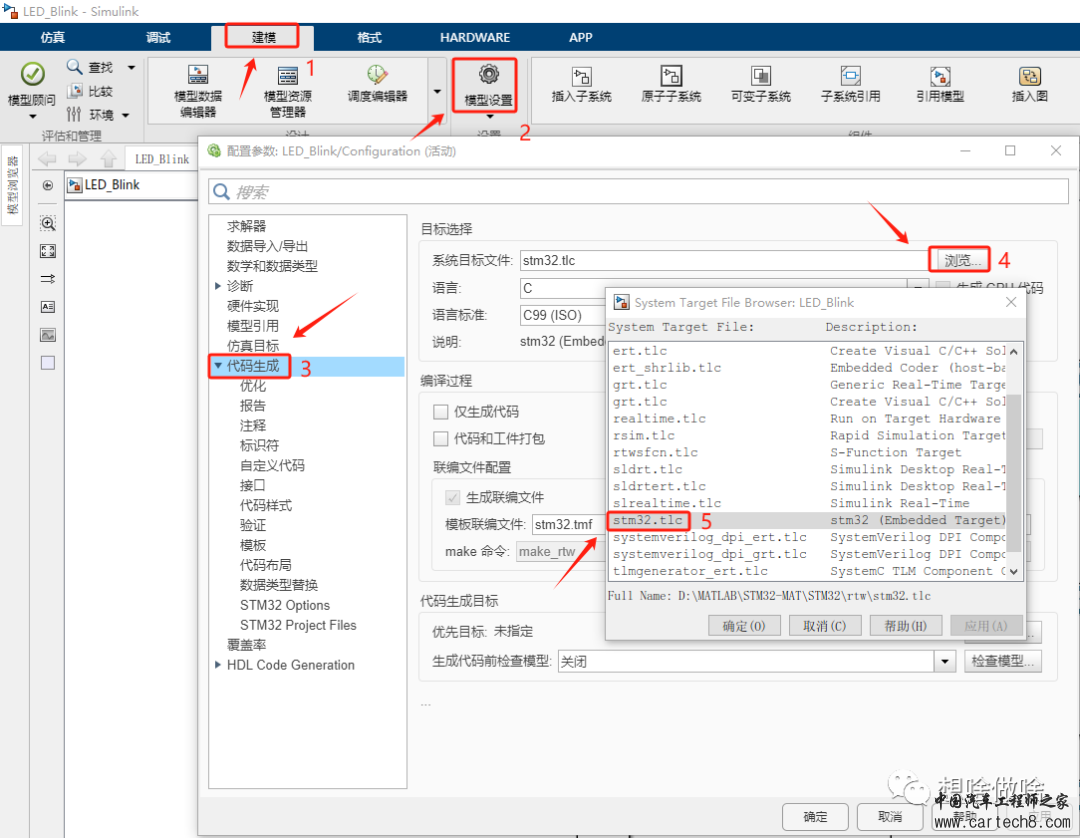Click the 可变子系统 icon
Screen dimensions: 1080x838
(760, 76)
